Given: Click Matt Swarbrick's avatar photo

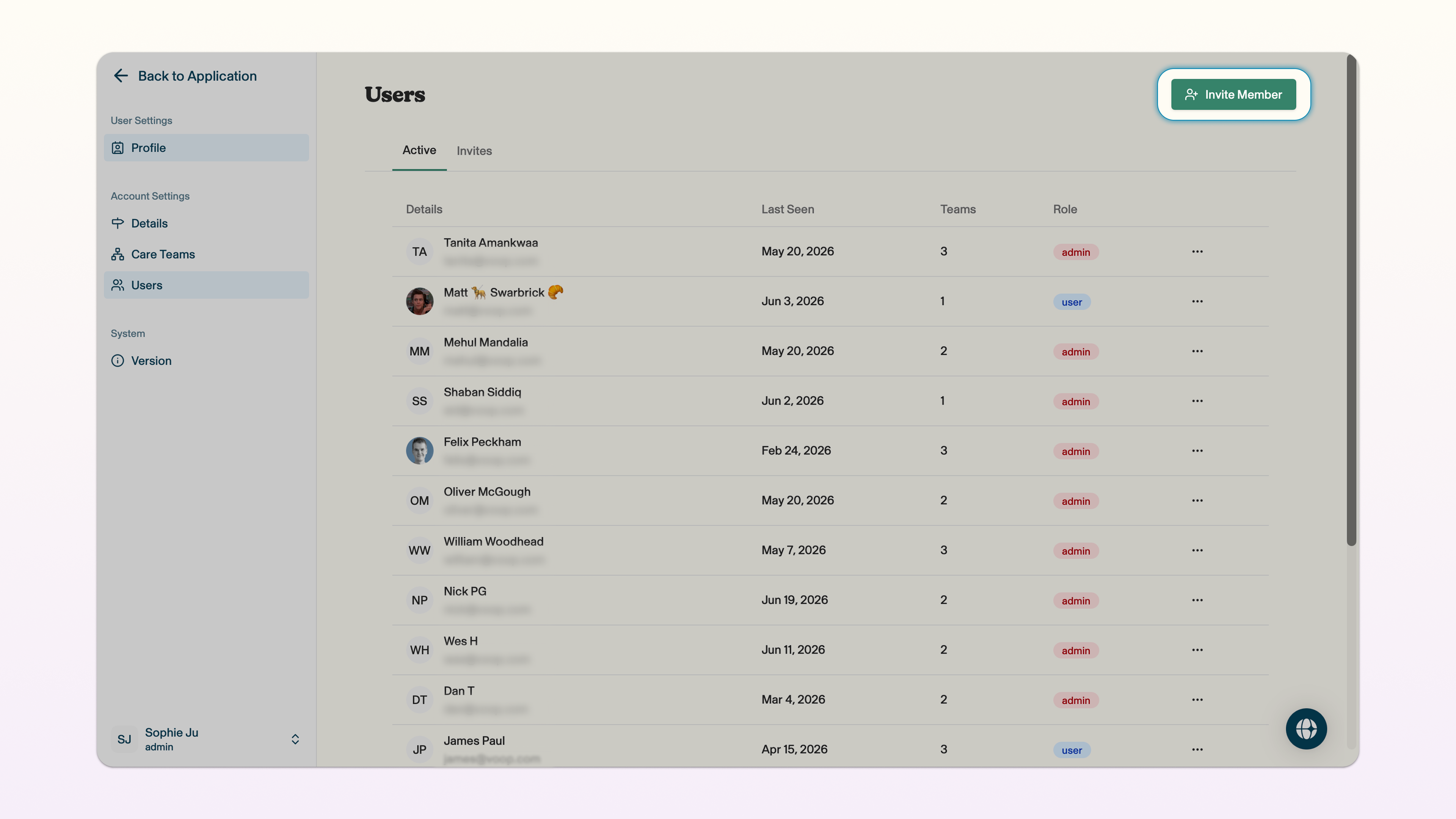Looking at the screenshot, I should point(419,301).
